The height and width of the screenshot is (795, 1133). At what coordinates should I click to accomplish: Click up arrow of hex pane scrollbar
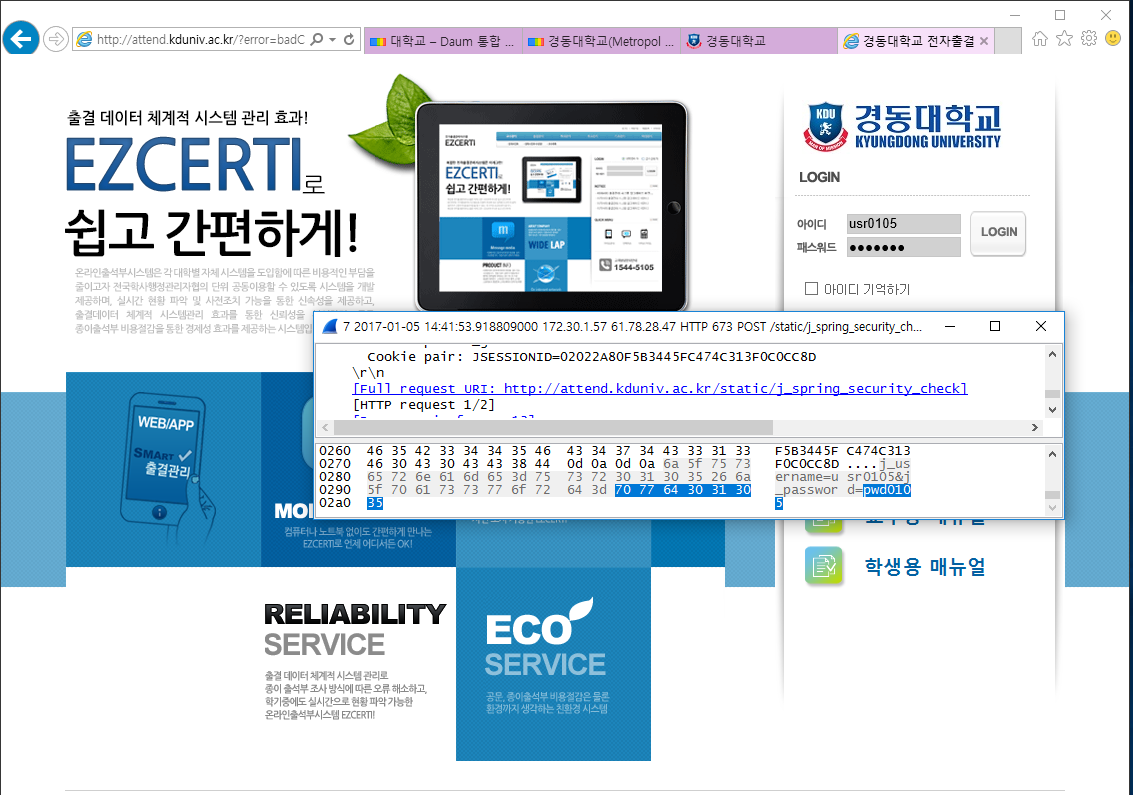(x=1053, y=454)
